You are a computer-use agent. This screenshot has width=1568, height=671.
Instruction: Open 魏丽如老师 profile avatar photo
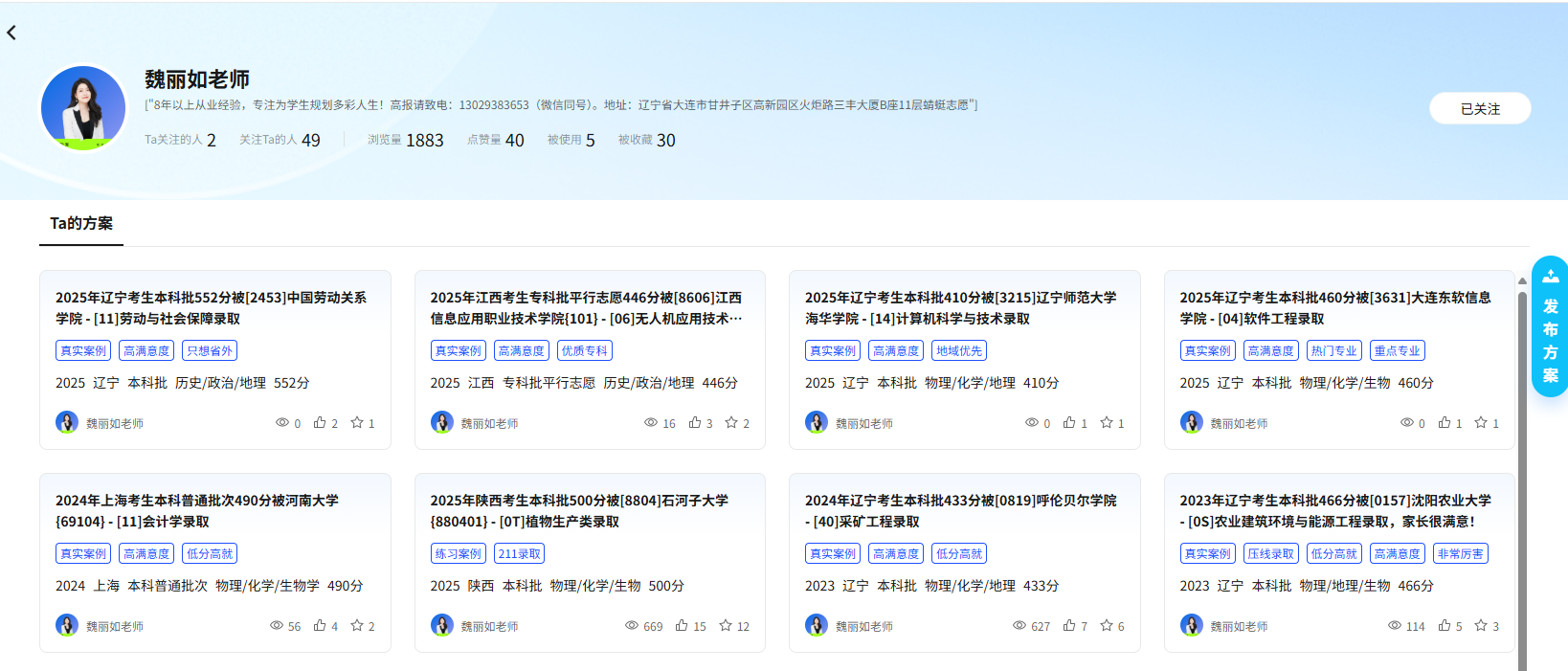point(83,107)
